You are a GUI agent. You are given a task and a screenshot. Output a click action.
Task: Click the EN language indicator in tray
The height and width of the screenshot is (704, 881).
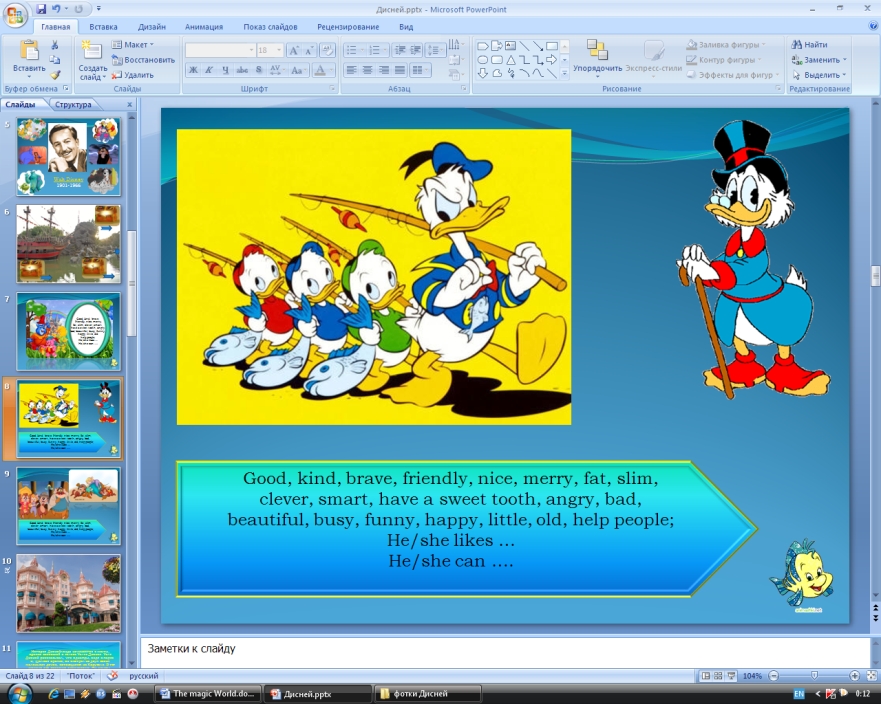799,694
